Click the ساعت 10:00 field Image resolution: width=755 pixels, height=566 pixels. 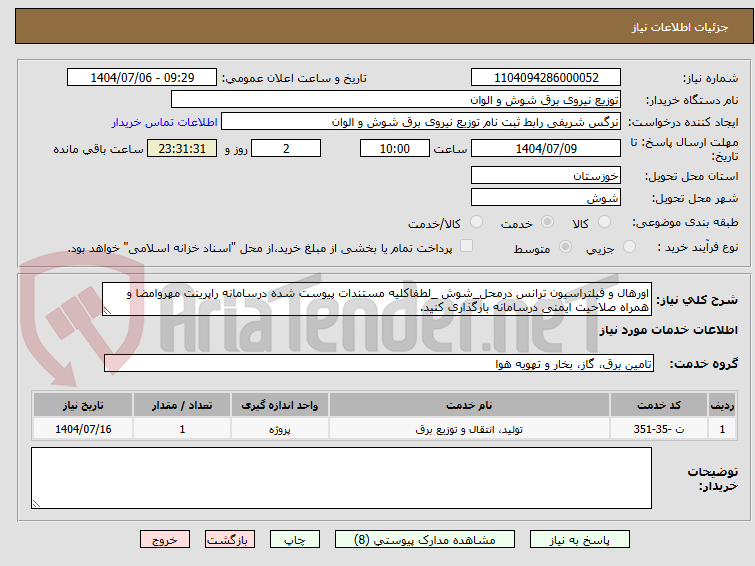pyautogui.click(x=395, y=148)
